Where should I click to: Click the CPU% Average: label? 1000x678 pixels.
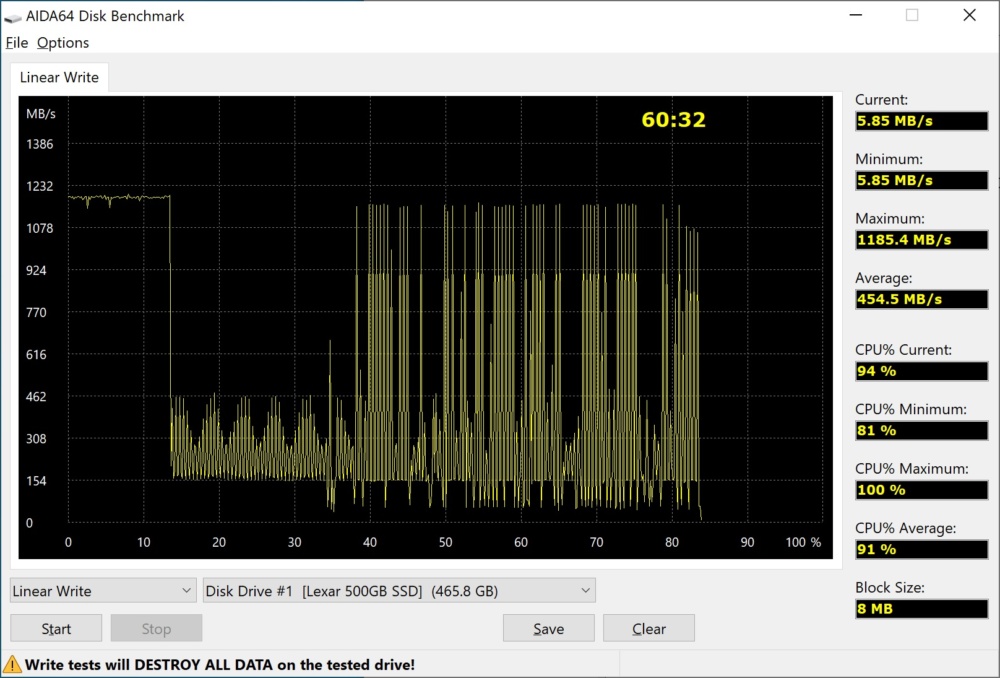coord(906,528)
